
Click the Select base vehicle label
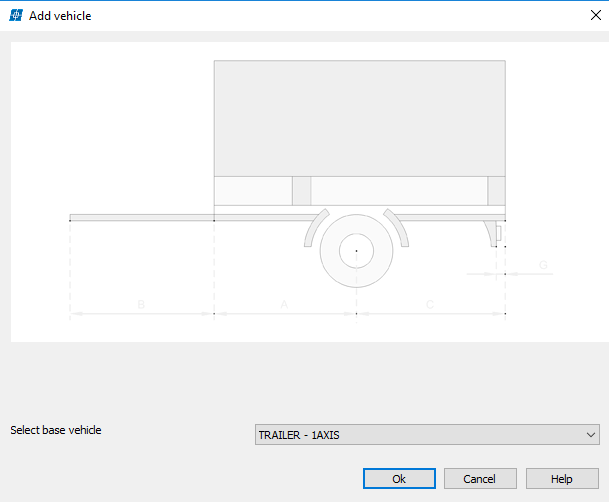click(56, 430)
